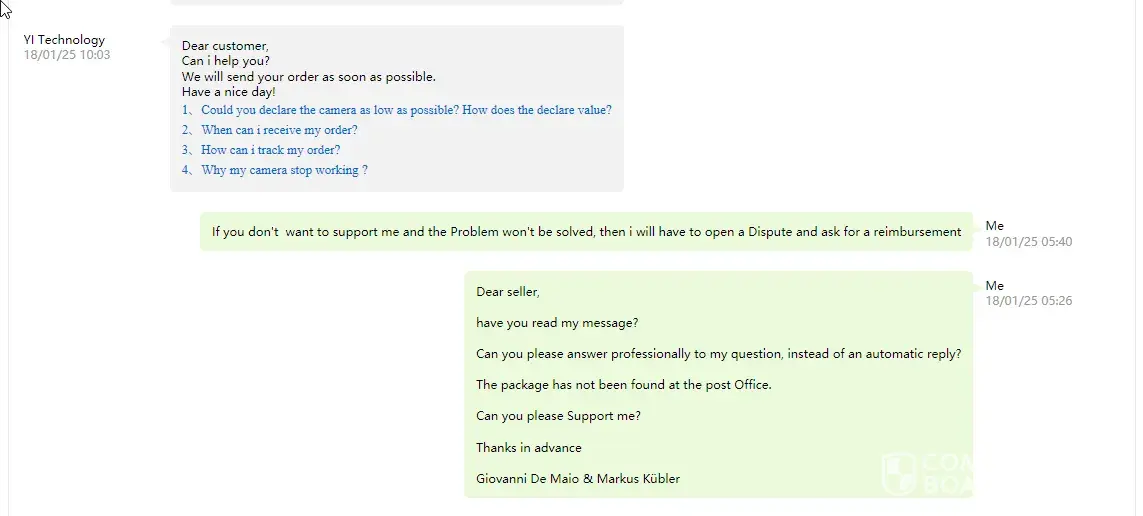1143x516 pixels.
Task: Open the "Why my camera stop working ?" link
Action: click(x=284, y=171)
